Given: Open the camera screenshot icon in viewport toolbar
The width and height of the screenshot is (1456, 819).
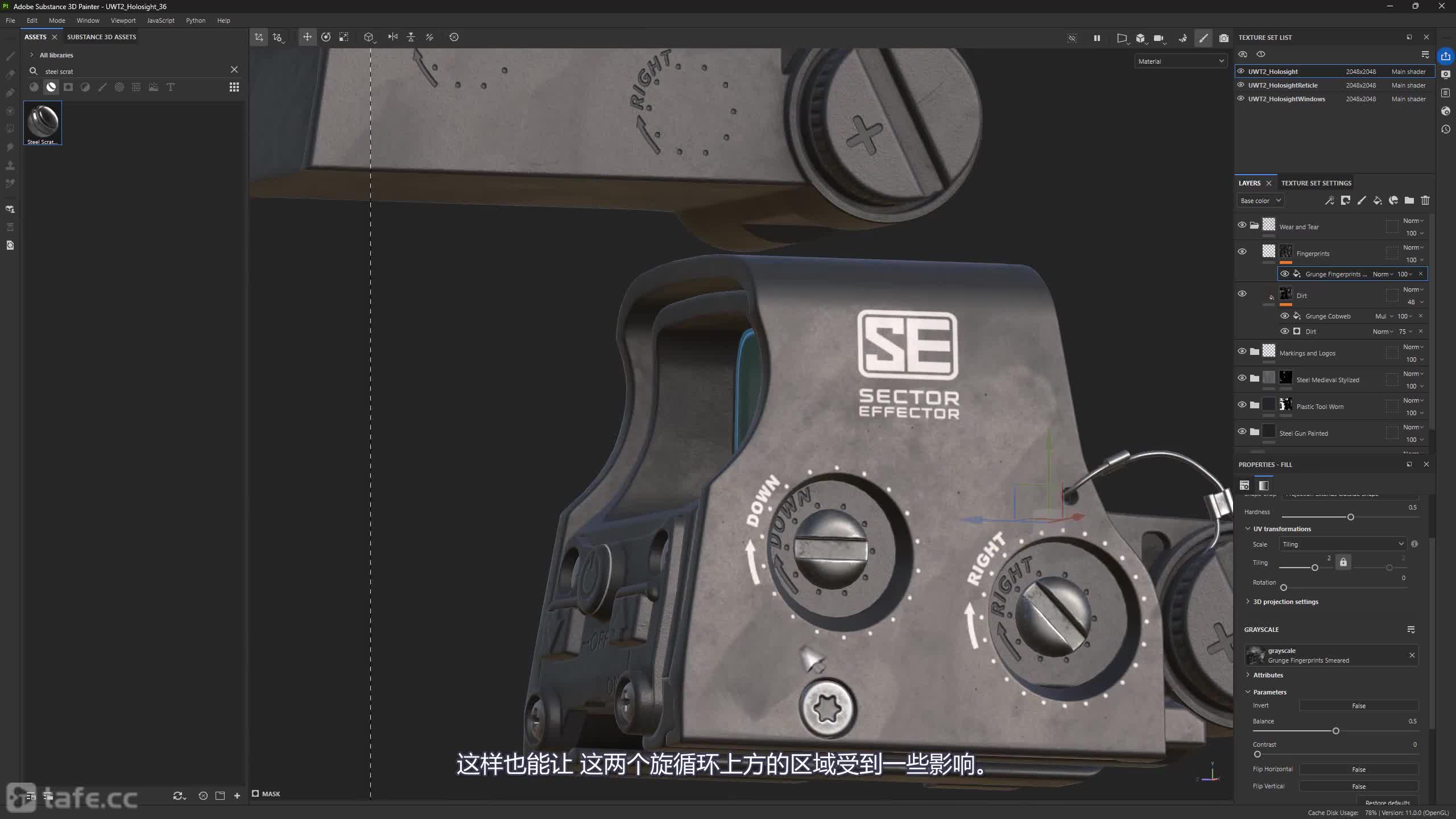Looking at the screenshot, I should (1224, 38).
